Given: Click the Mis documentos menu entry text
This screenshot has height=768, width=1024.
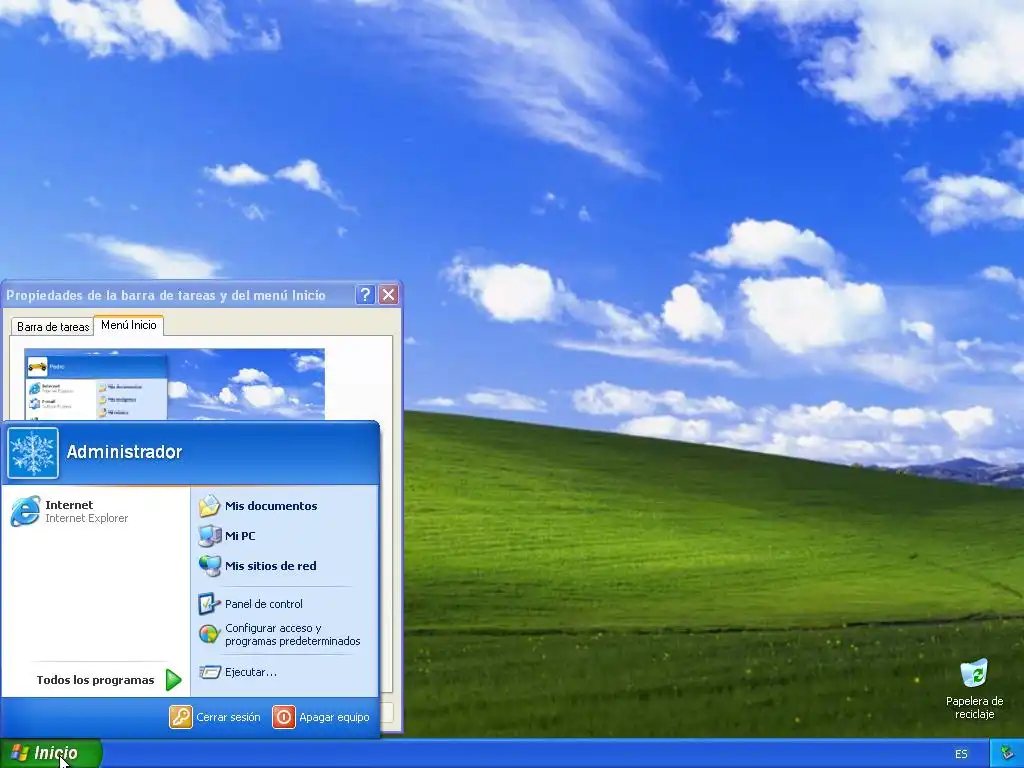Looking at the screenshot, I should 271,506.
